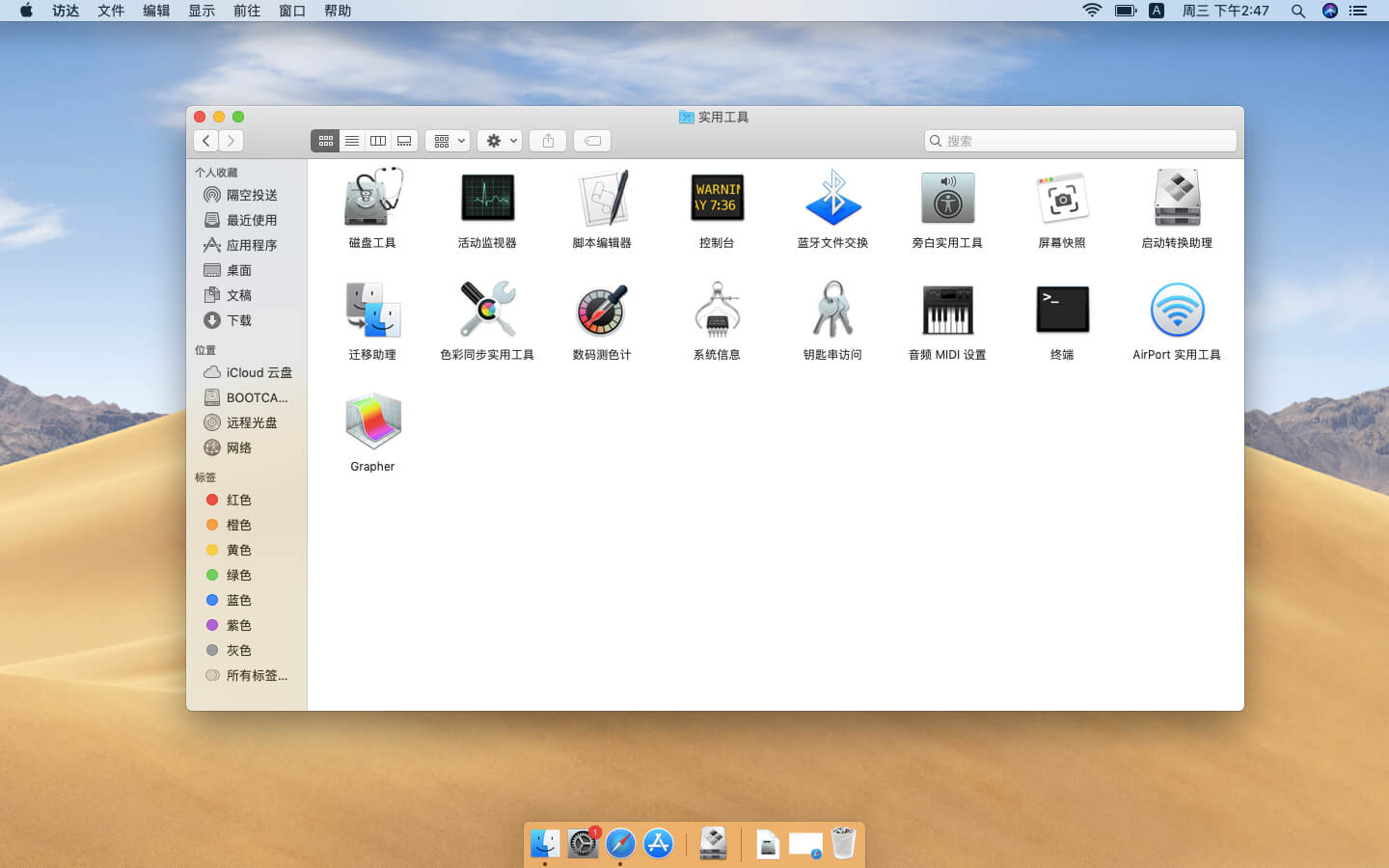The height and width of the screenshot is (868, 1389).
Task: Select Screenshot (屏幕快照) app icon
Action: click(1062, 198)
